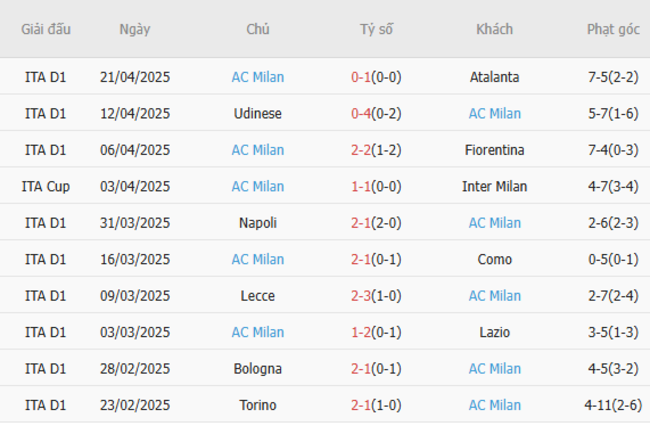This screenshot has height=434, width=650.
Task: Open AC Milan link in Napoli match row
Action: (494, 223)
